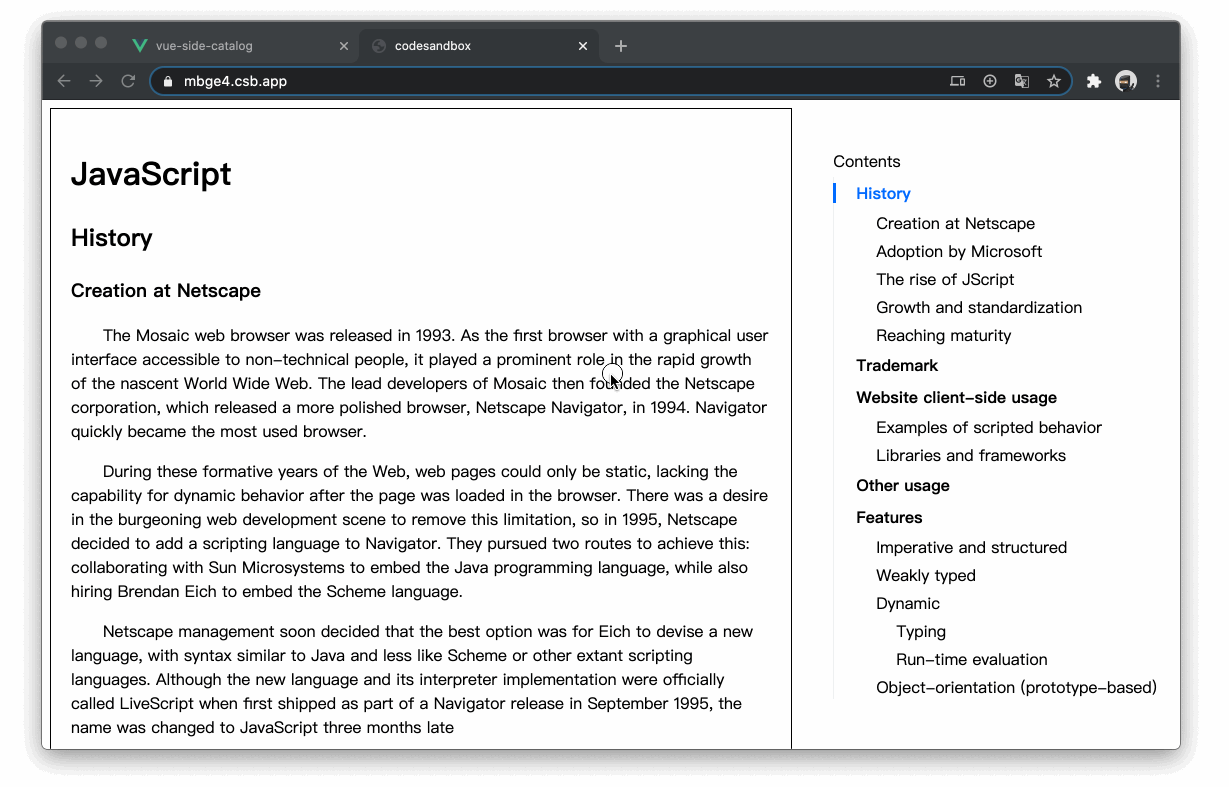
Task: Jump to History in the contents
Action: [883, 194]
